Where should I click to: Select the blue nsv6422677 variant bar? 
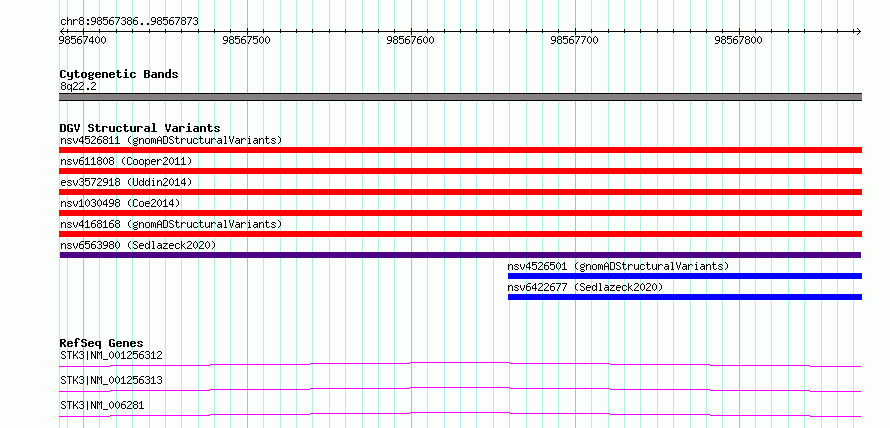click(685, 297)
